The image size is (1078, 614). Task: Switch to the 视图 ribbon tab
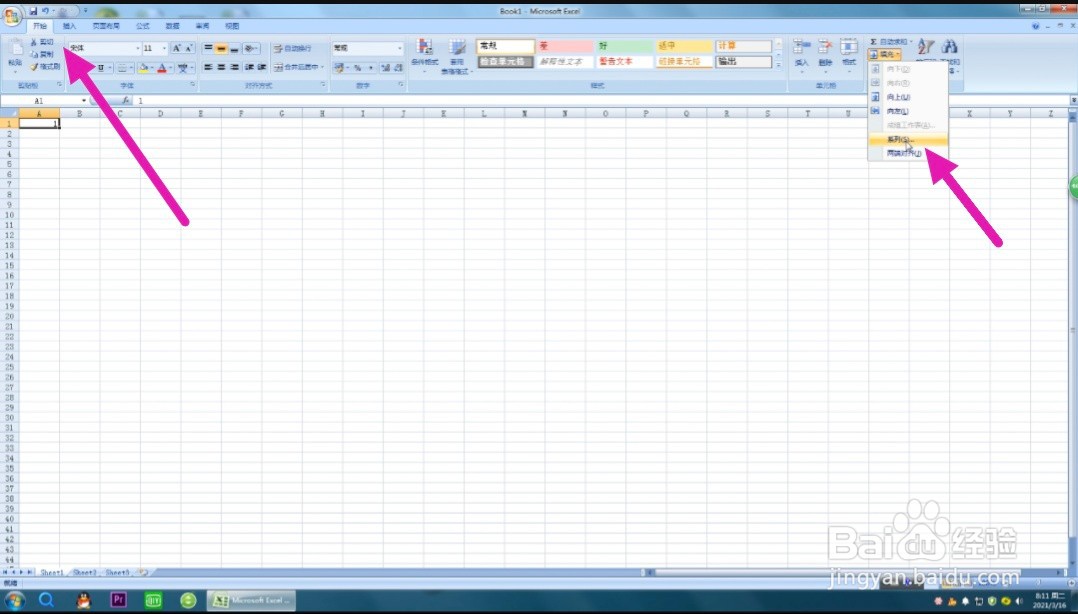coord(232,26)
